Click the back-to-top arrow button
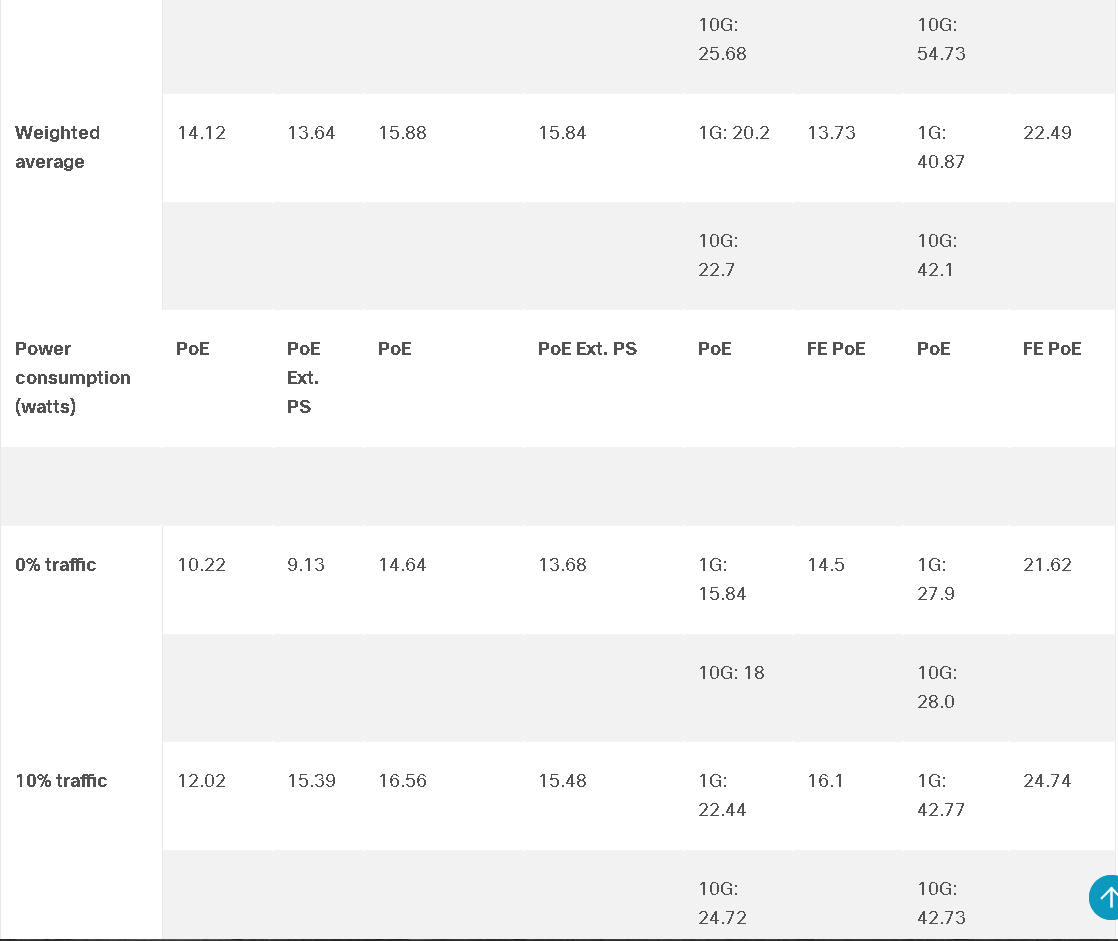Image resolution: width=1118 pixels, height=941 pixels. click(1104, 898)
